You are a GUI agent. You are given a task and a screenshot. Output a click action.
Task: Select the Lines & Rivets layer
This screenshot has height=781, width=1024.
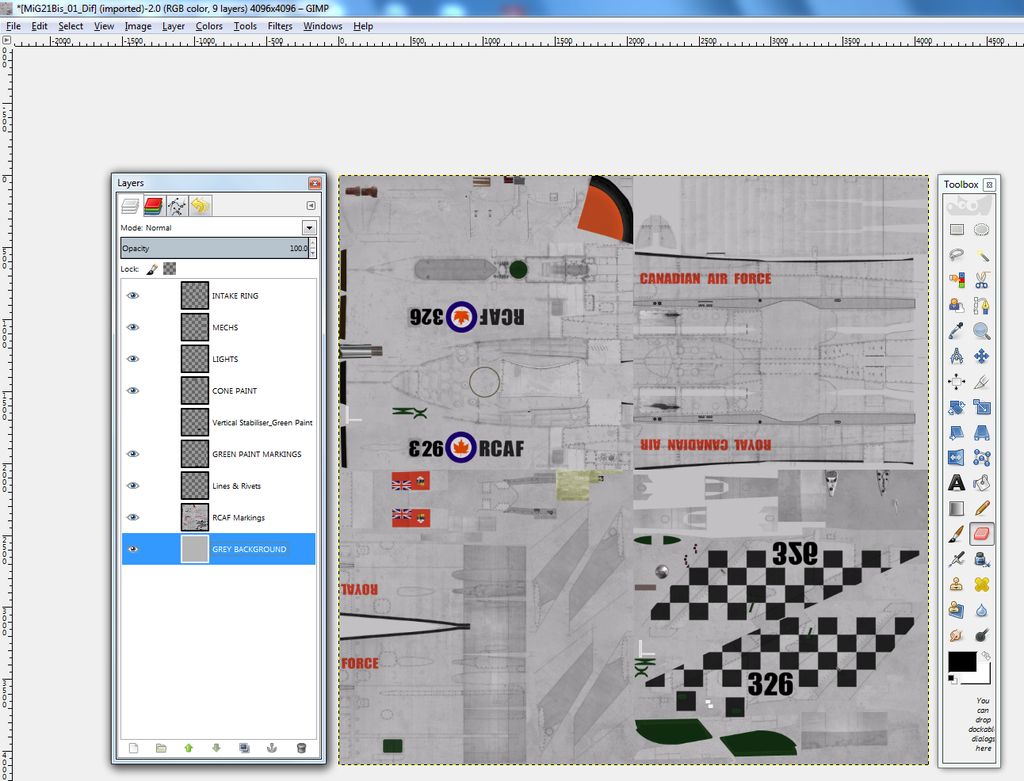coord(236,486)
